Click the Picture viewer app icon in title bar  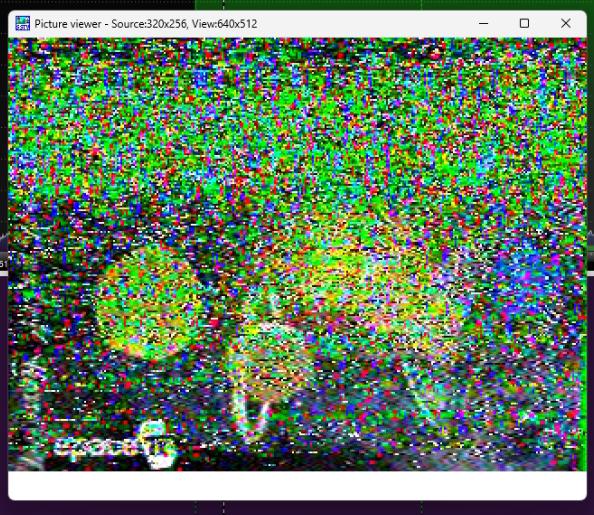[22, 23]
